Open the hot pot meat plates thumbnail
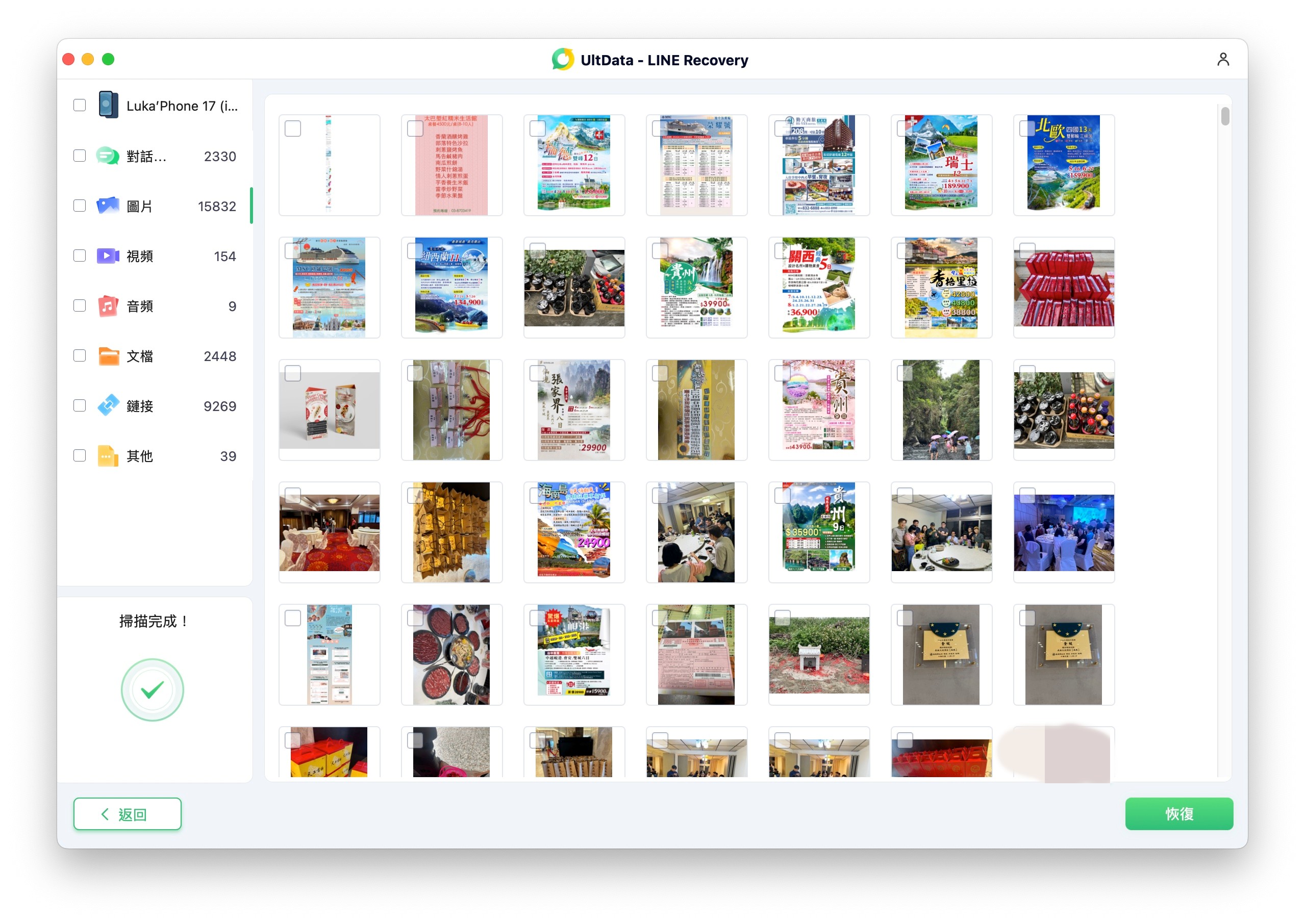 point(451,654)
